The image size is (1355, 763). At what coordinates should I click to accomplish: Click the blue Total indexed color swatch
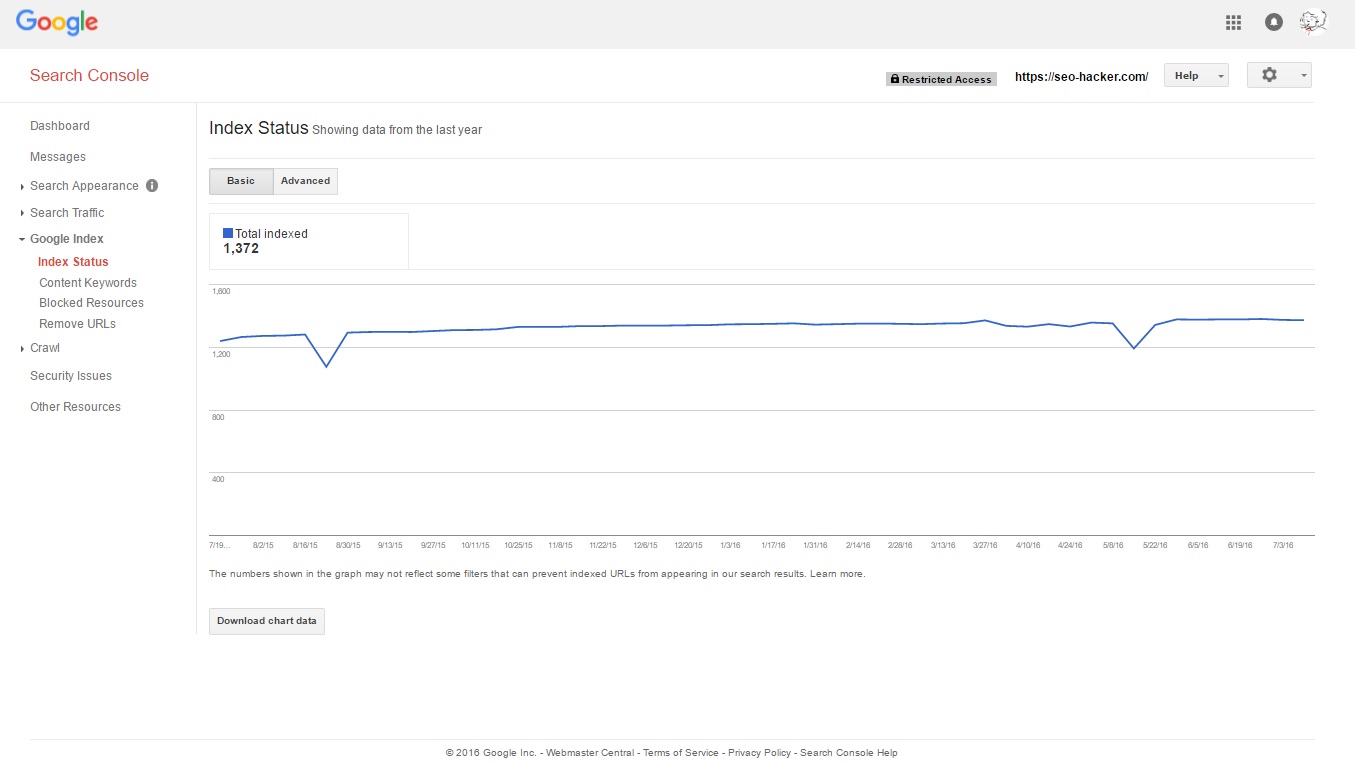[228, 233]
